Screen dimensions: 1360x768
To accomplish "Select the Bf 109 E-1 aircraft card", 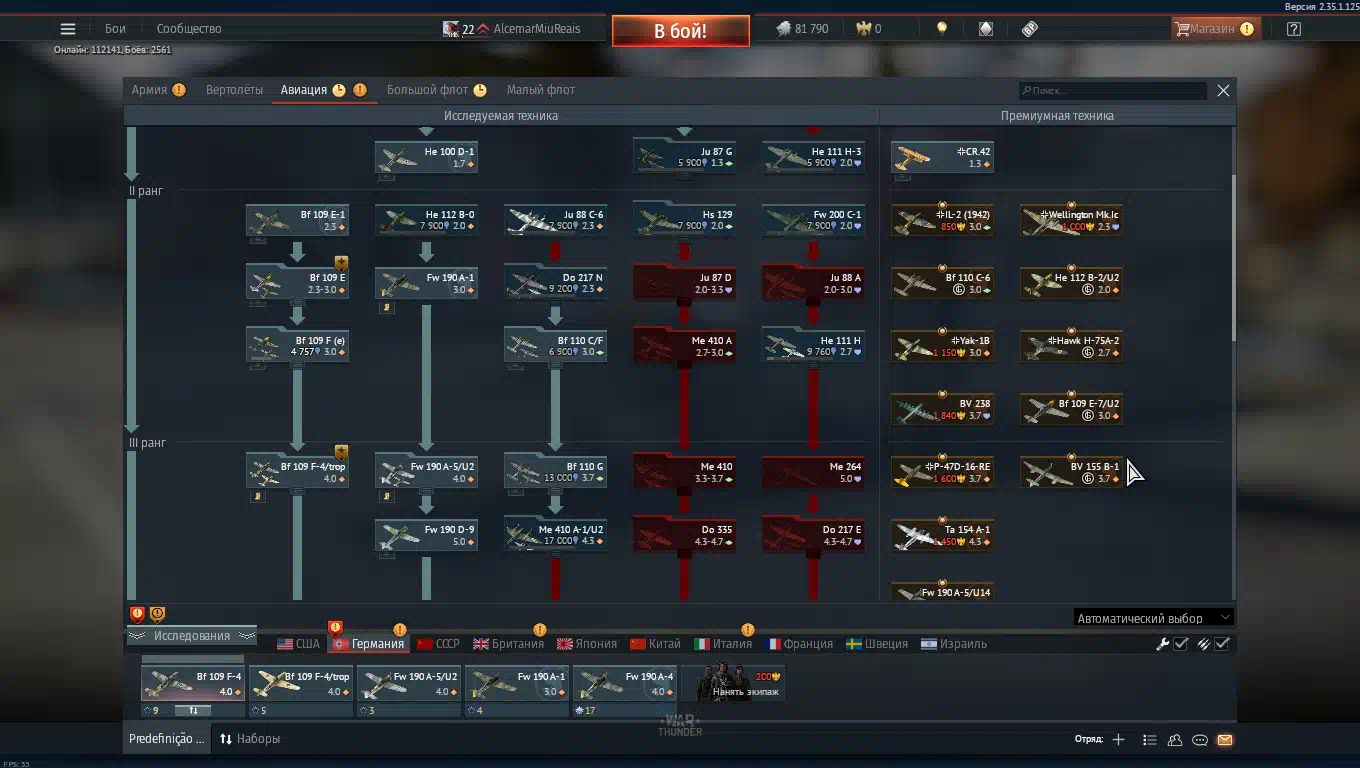I will tap(297, 220).
